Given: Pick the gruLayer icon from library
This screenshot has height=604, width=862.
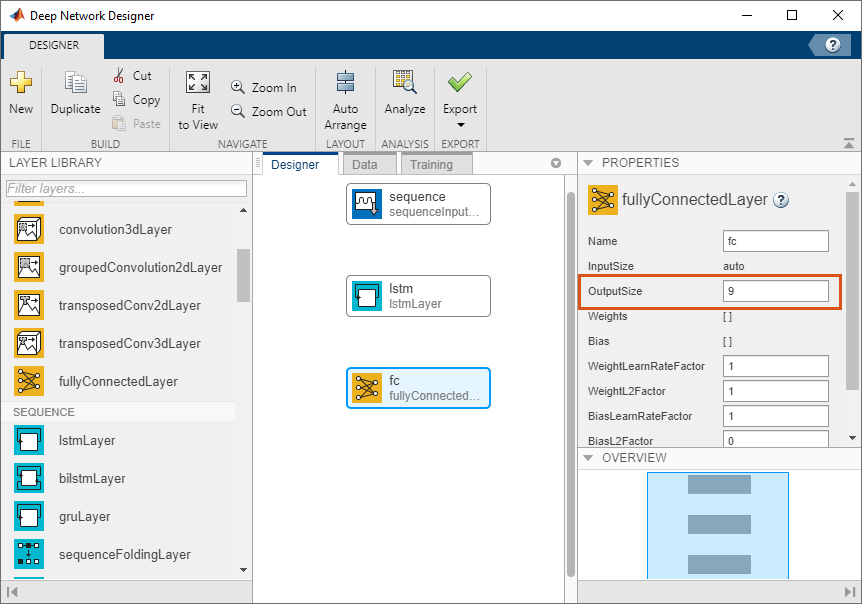Looking at the screenshot, I should 29,516.
